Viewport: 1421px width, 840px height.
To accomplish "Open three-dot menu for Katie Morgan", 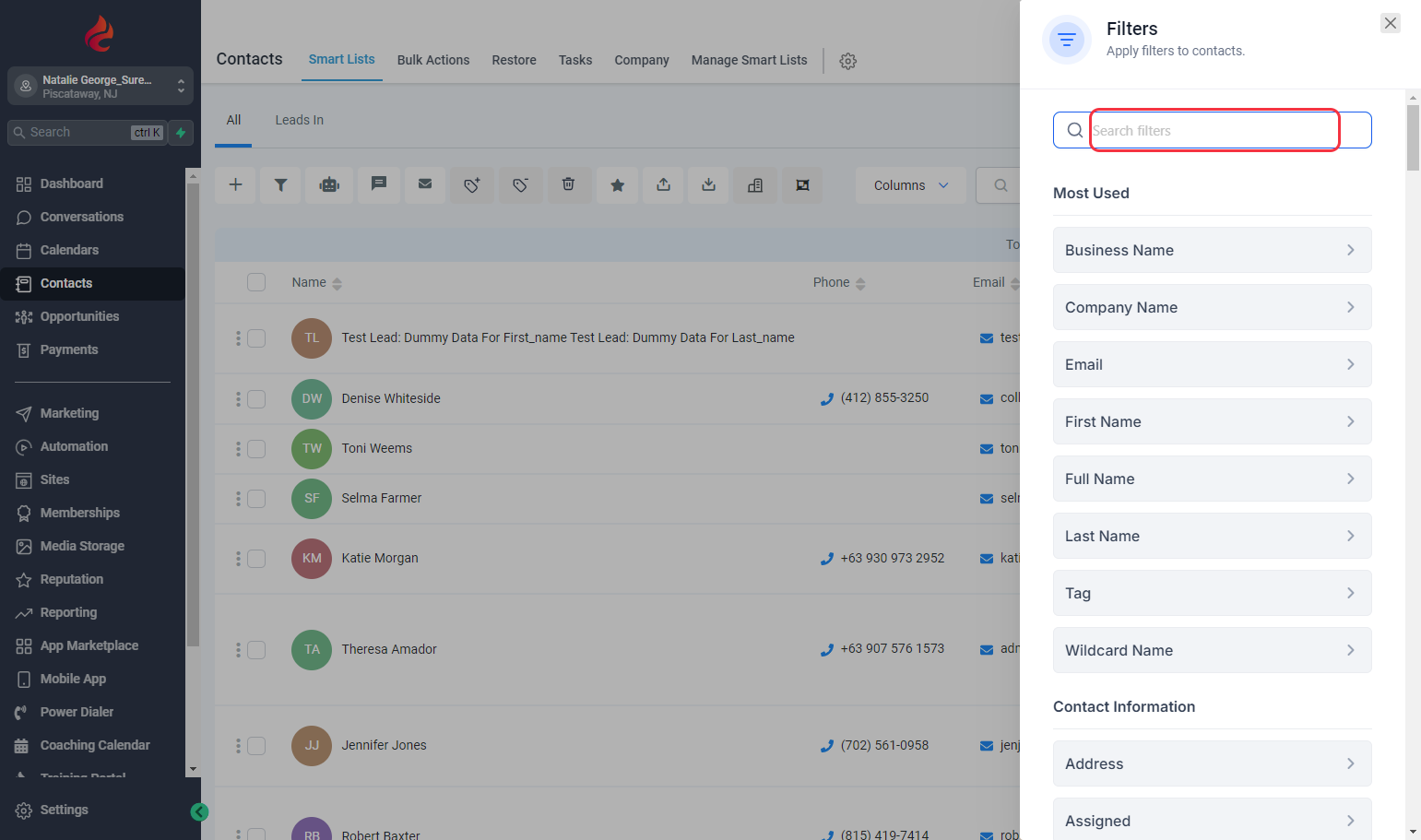I will coord(238,559).
